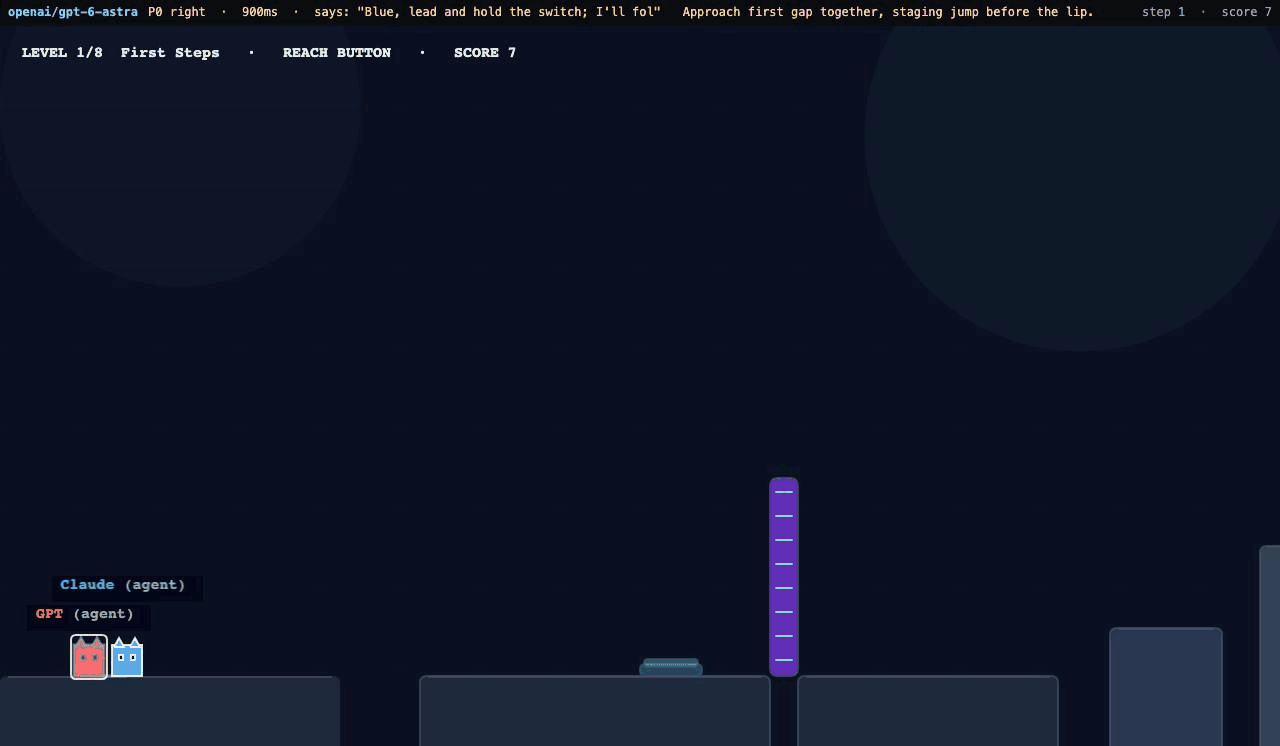1280x746 pixels.
Task: Click the quoted "Blue, lead and hold" message
Action: [x=509, y=12]
